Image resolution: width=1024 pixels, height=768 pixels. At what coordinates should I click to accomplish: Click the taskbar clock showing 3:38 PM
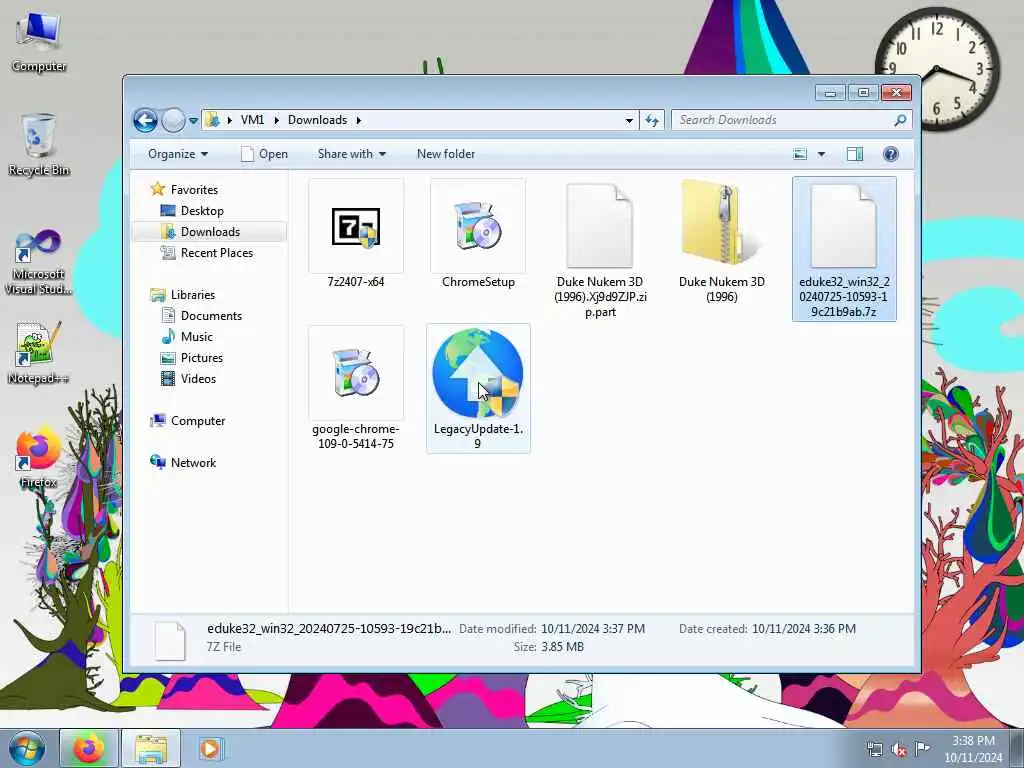pyautogui.click(x=973, y=749)
